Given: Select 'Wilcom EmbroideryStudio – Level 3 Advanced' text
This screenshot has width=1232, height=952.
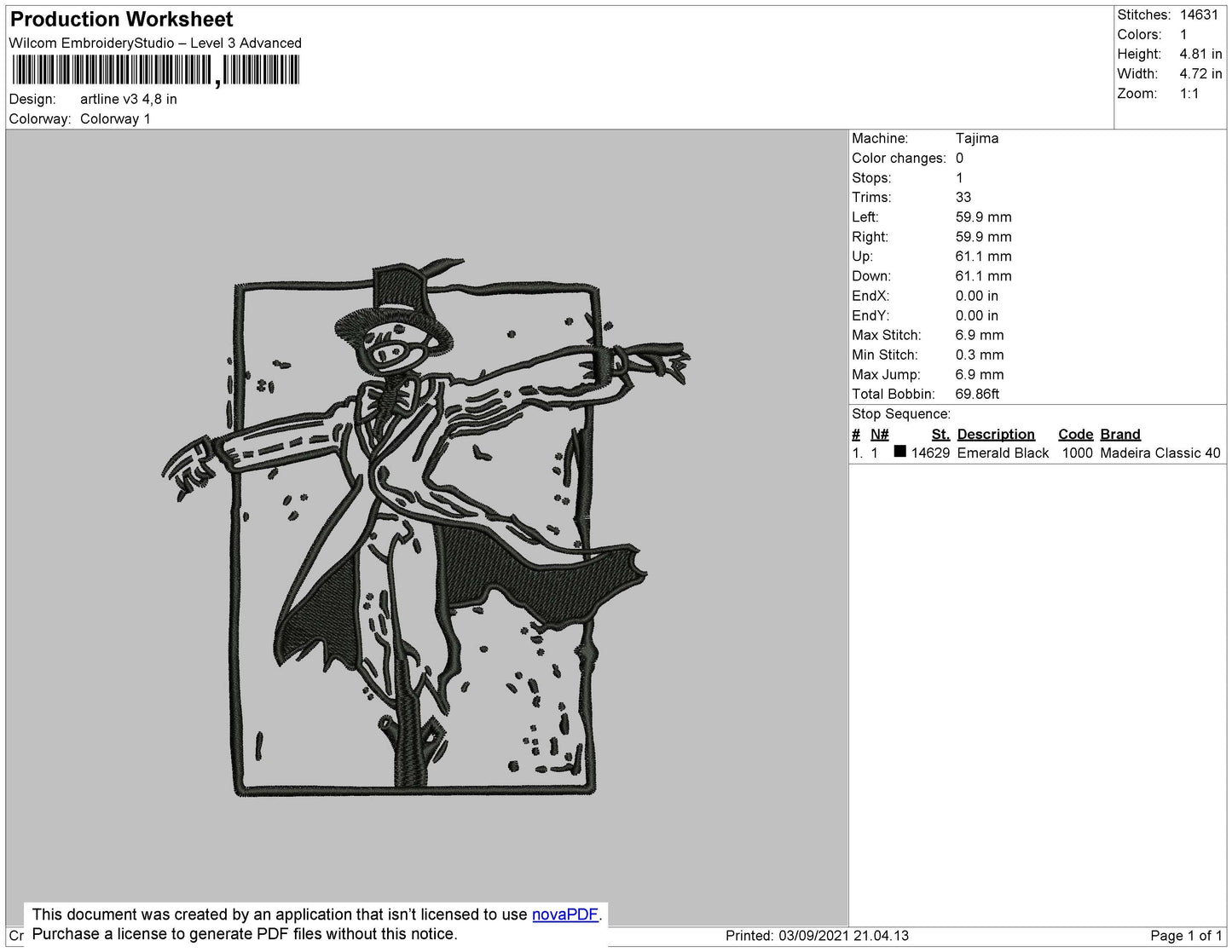Looking at the screenshot, I should click(155, 43).
